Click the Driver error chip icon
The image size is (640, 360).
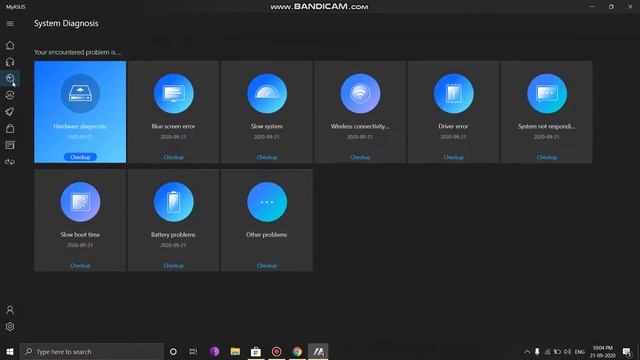coord(453,93)
